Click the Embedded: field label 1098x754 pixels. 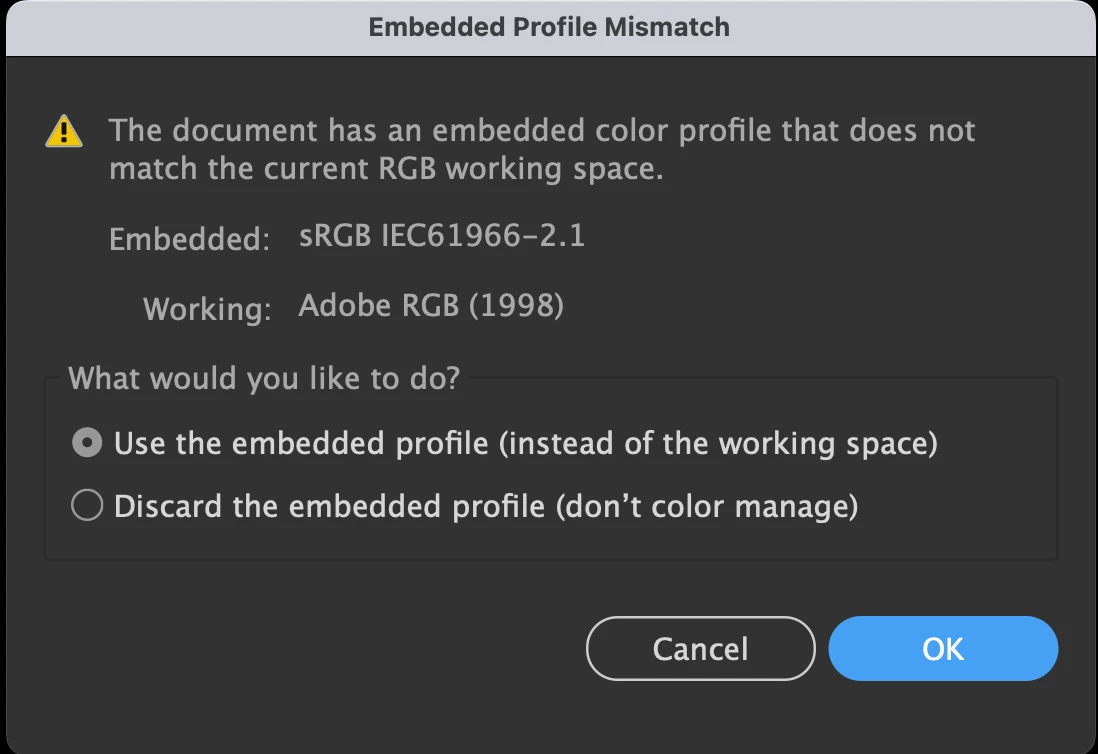189,239
